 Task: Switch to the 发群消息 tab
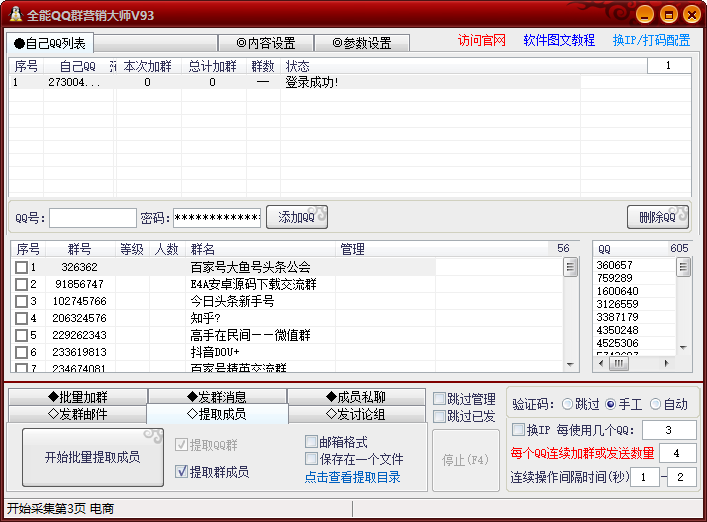pos(217,397)
